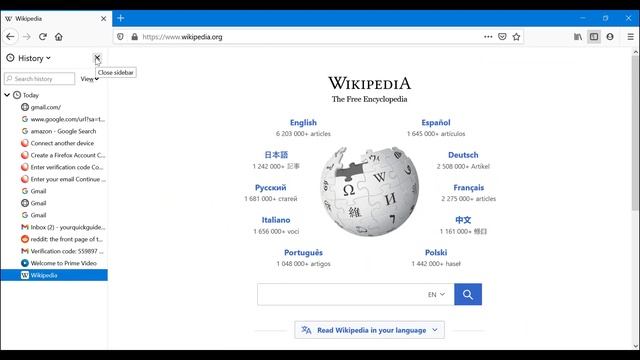Viewport: 640px width, 360px height.
Task: Open the View sort dropdown
Action: (89, 79)
